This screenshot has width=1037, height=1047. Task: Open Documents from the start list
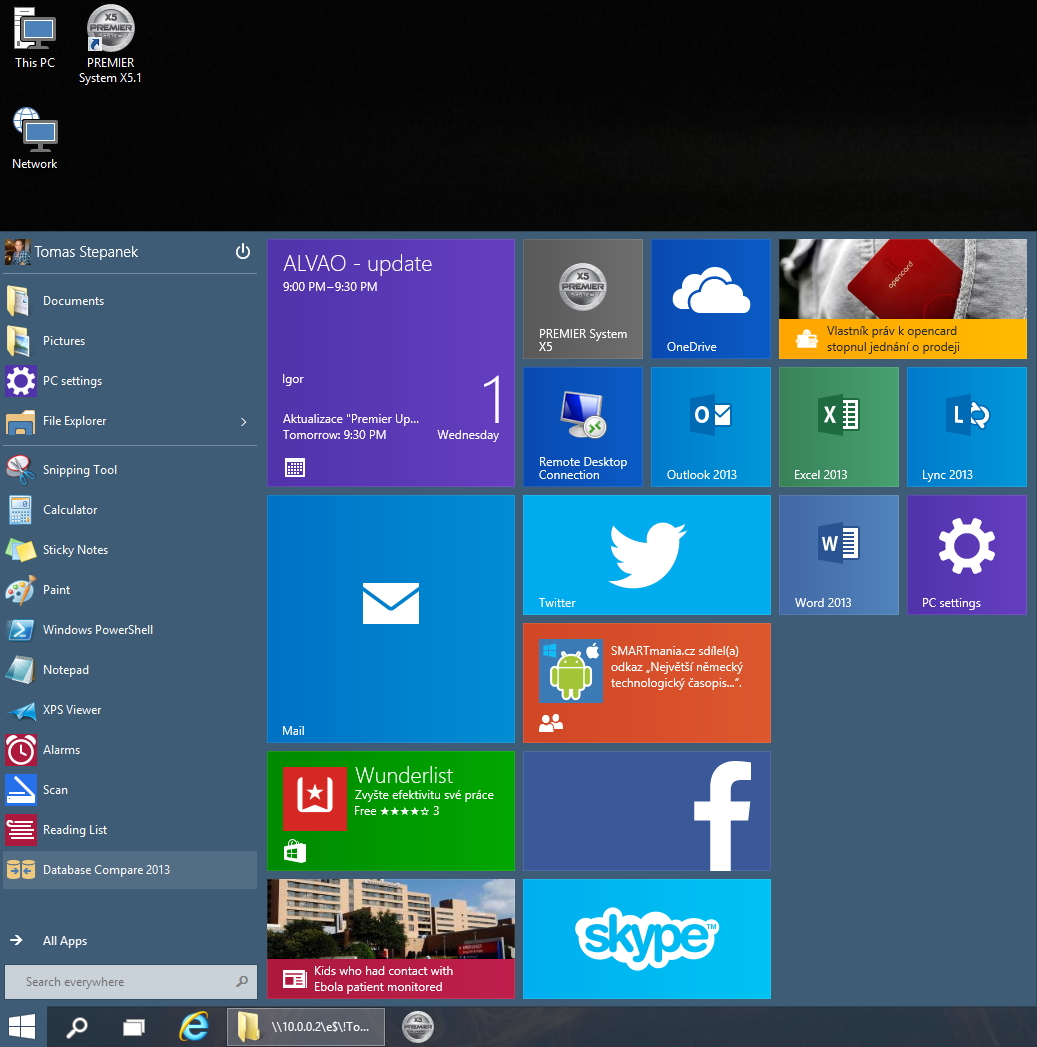pos(130,301)
